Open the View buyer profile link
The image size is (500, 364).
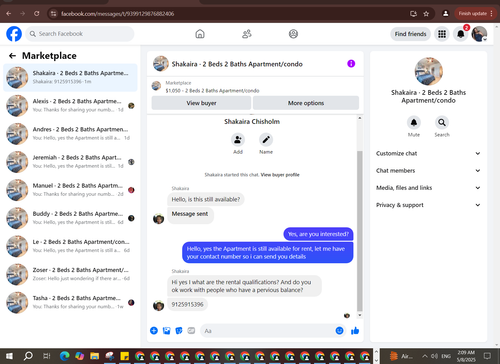(x=280, y=175)
